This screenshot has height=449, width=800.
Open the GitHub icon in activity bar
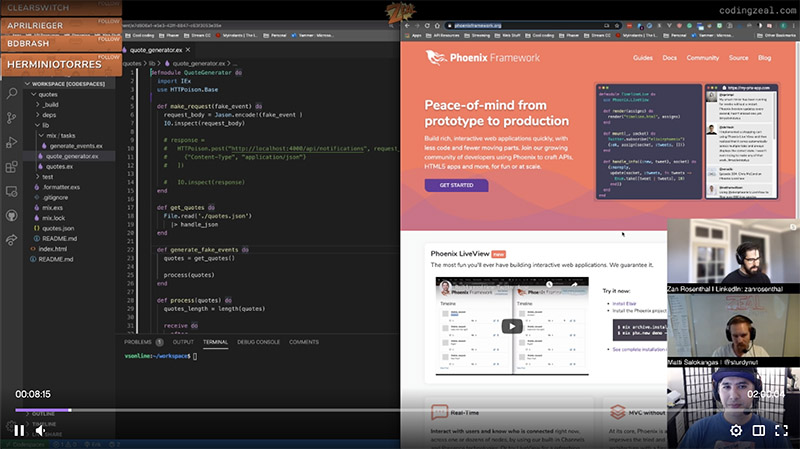[11, 215]
